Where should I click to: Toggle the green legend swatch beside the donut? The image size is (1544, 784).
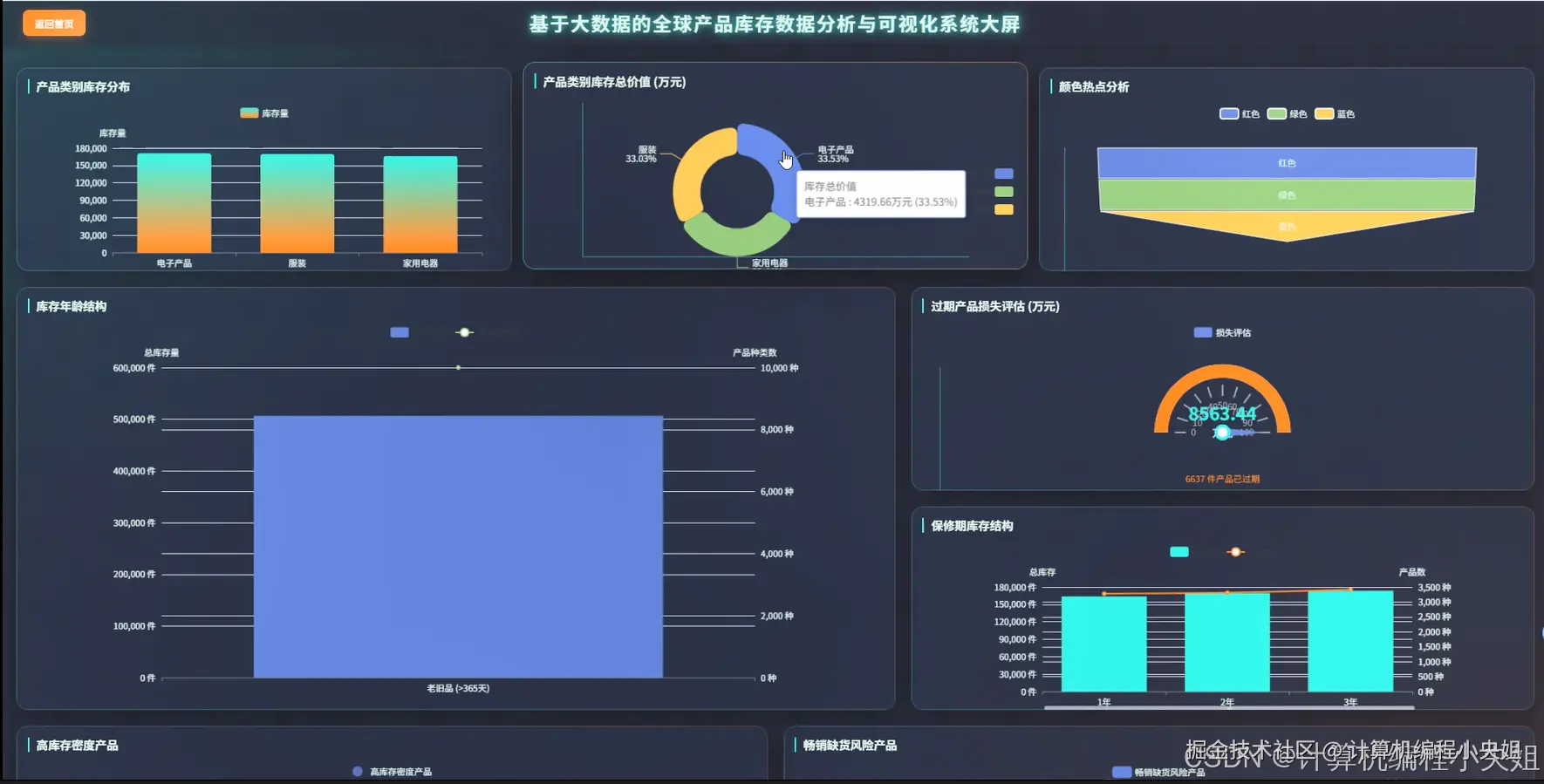(x=1004, y=192)
